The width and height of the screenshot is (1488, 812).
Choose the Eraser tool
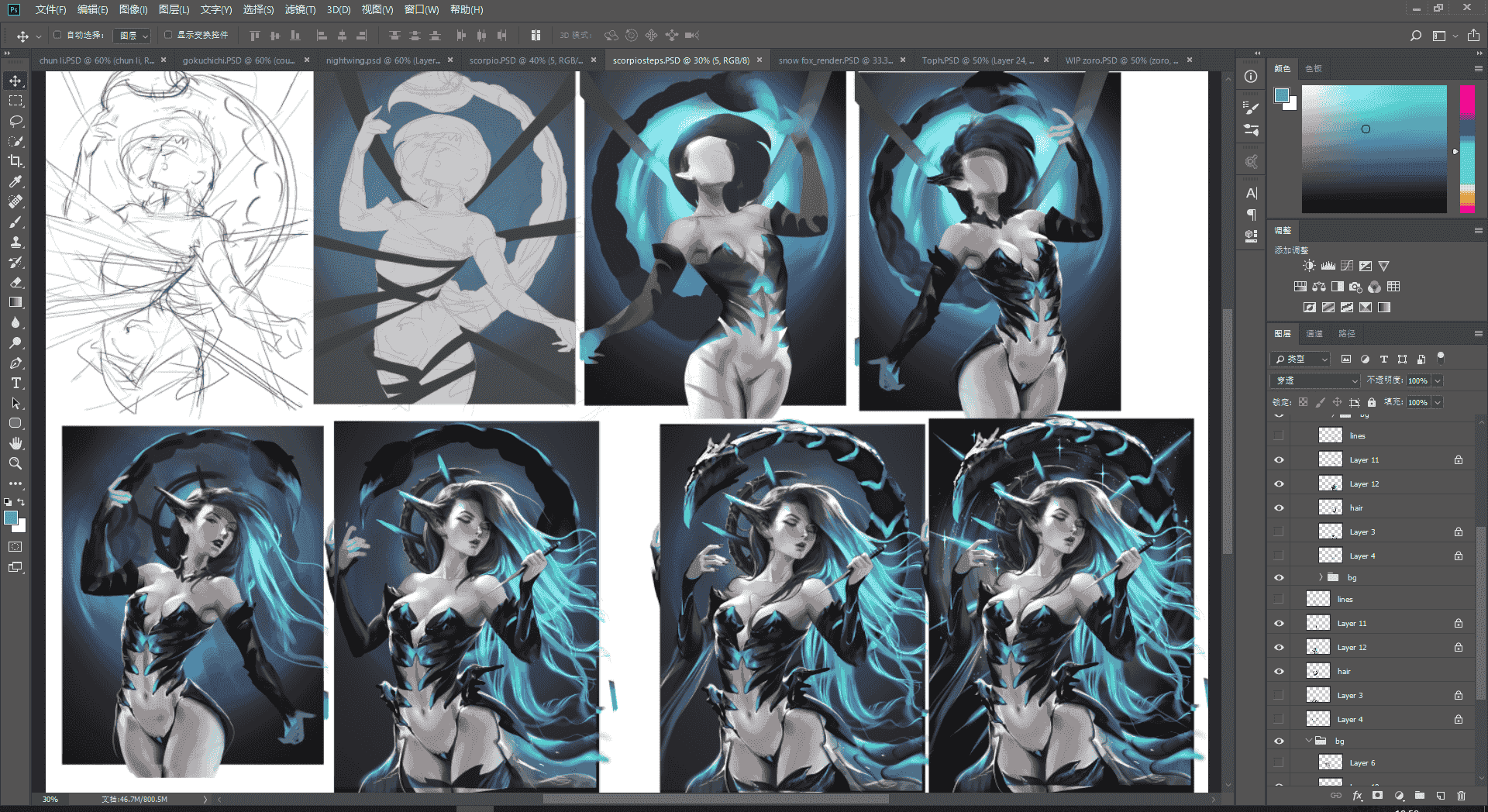click(15, 282)
